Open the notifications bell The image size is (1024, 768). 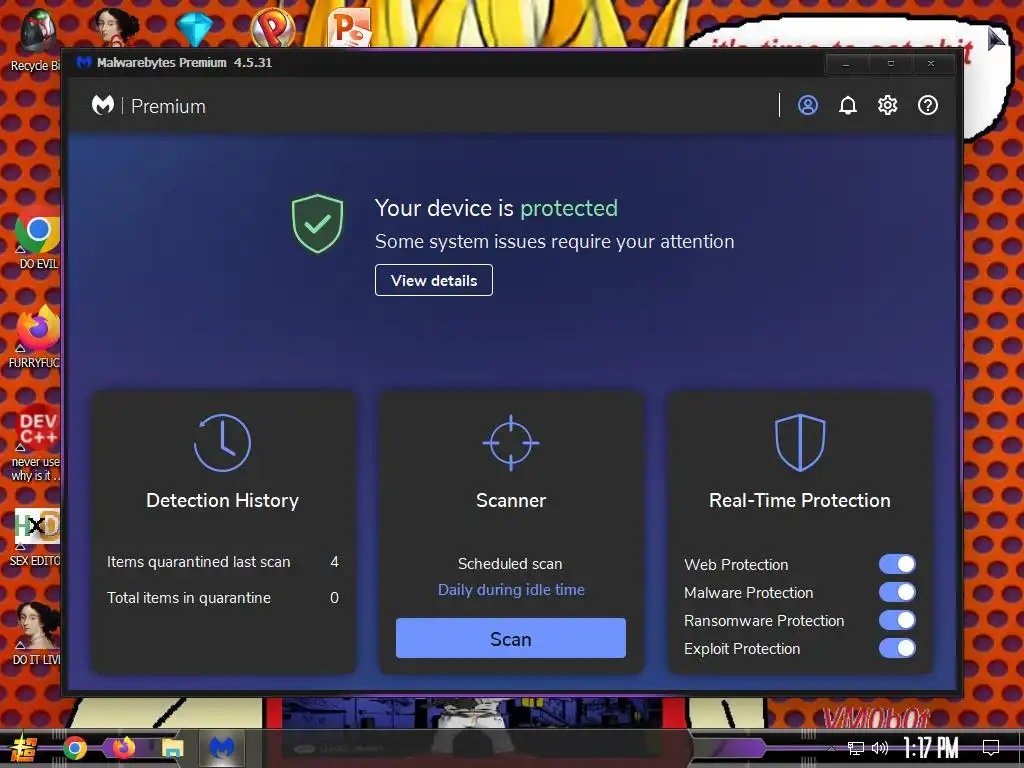pos(848,105)
